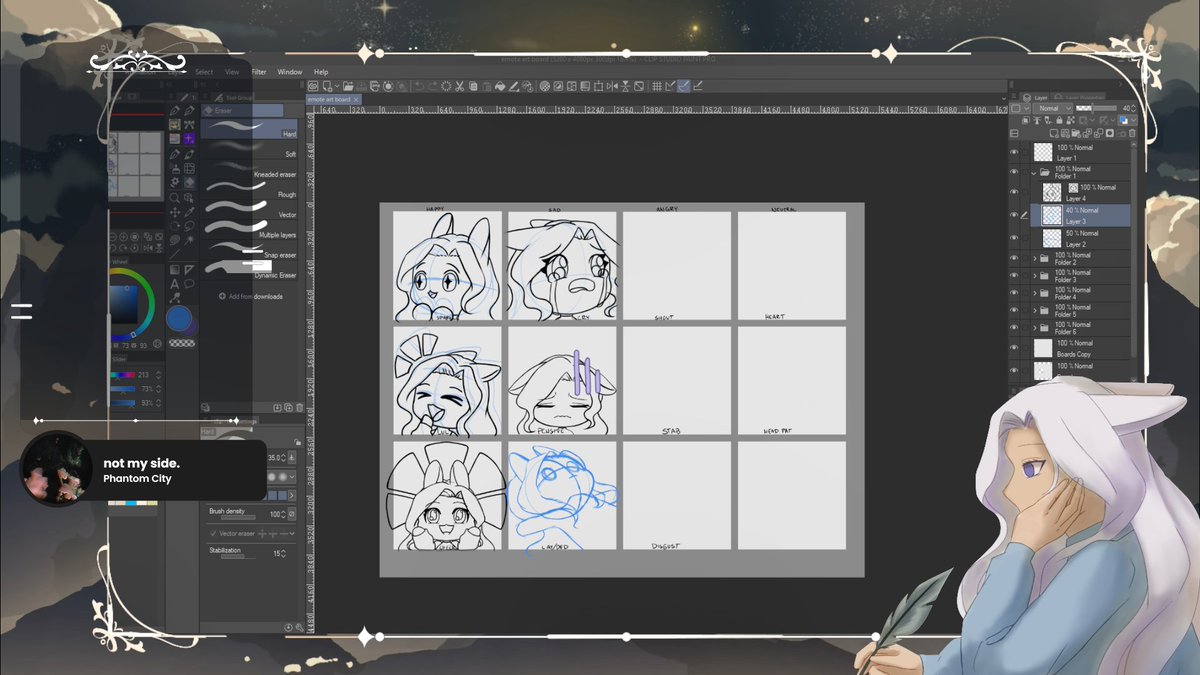The image size is (1200, 675).
Task: Hide Folder 2 using its eye icon
Action: 1014,258
